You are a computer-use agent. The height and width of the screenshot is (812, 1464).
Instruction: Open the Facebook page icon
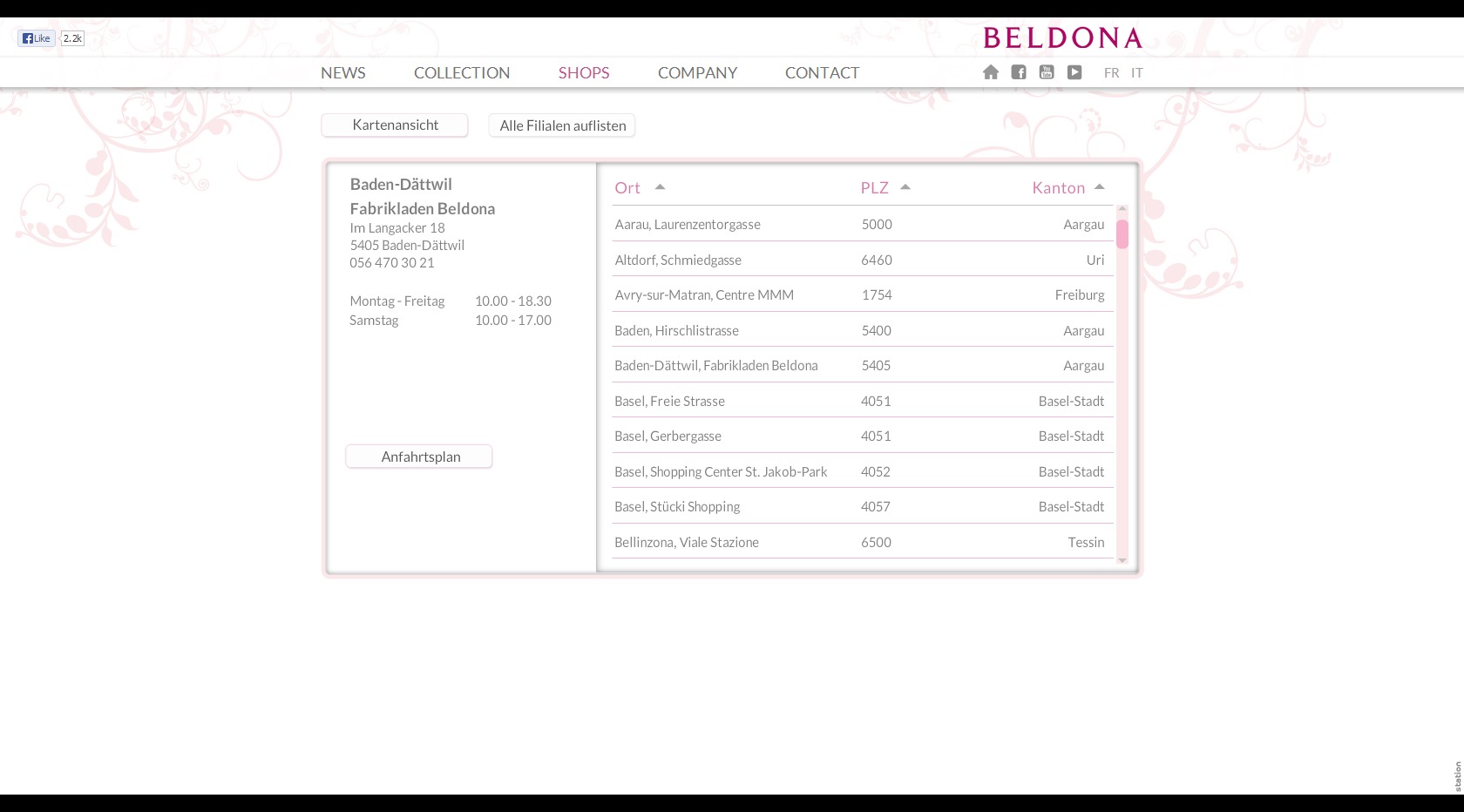coord(1019,72)
